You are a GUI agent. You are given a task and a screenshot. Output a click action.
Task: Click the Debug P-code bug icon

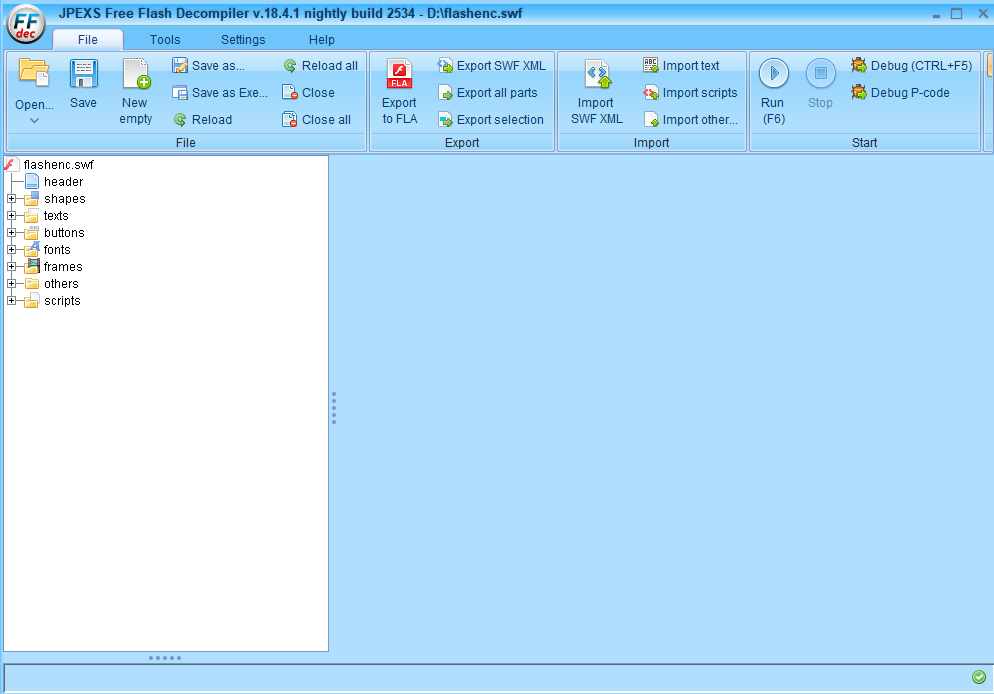point(859,92)
